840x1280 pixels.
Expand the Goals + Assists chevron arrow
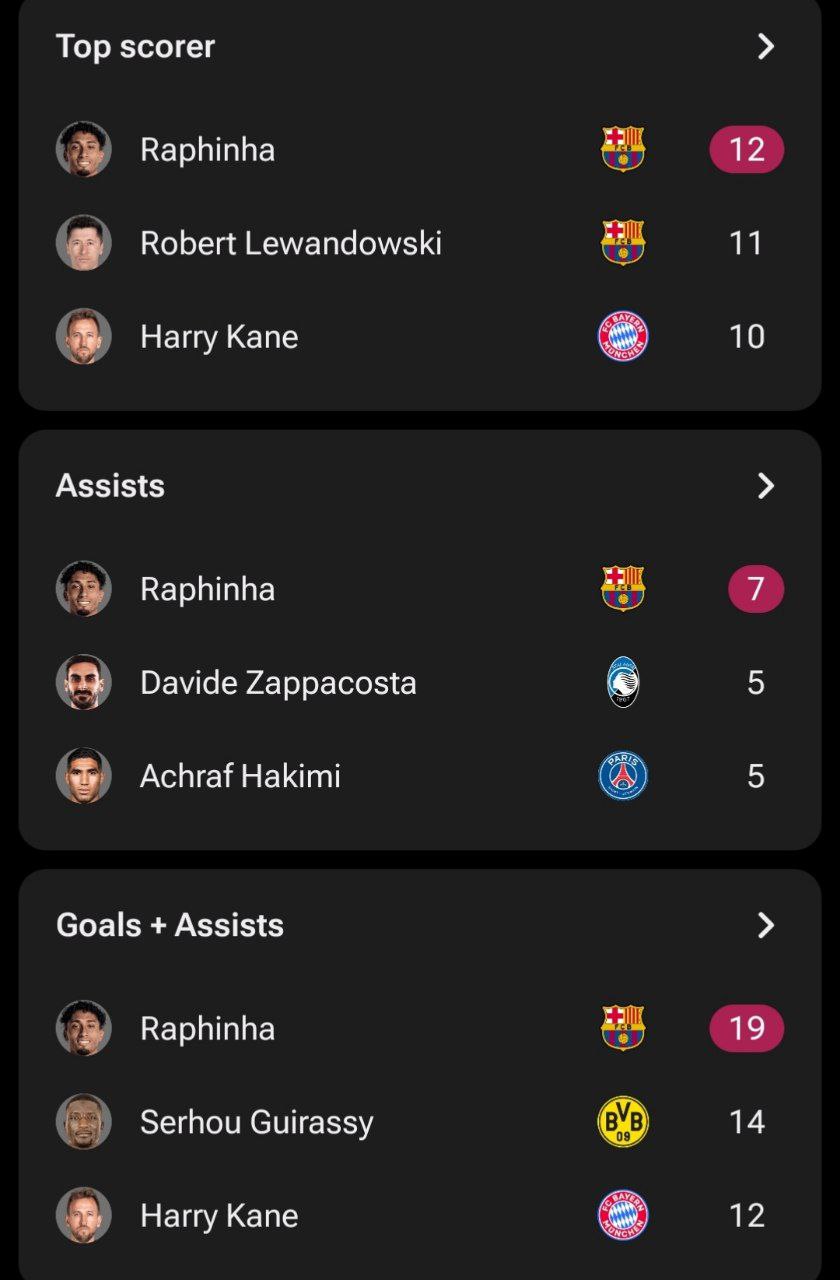point(766,925)
